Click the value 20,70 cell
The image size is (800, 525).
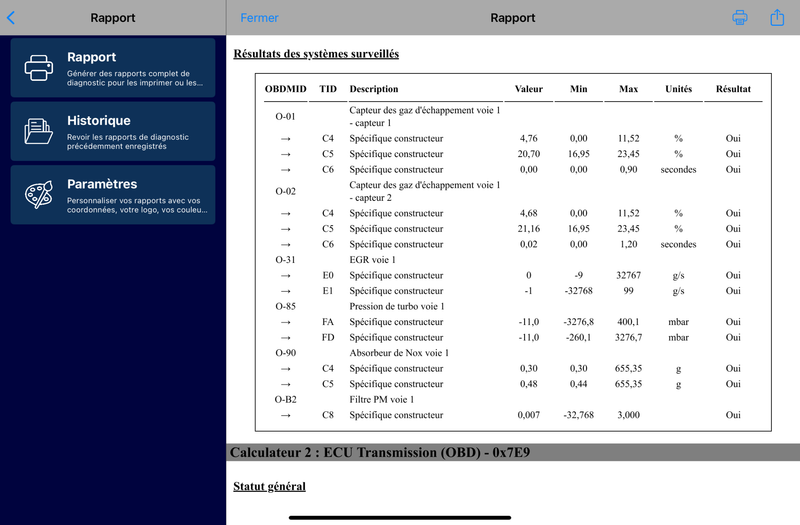pyautogui.click(x=529, y=154)
